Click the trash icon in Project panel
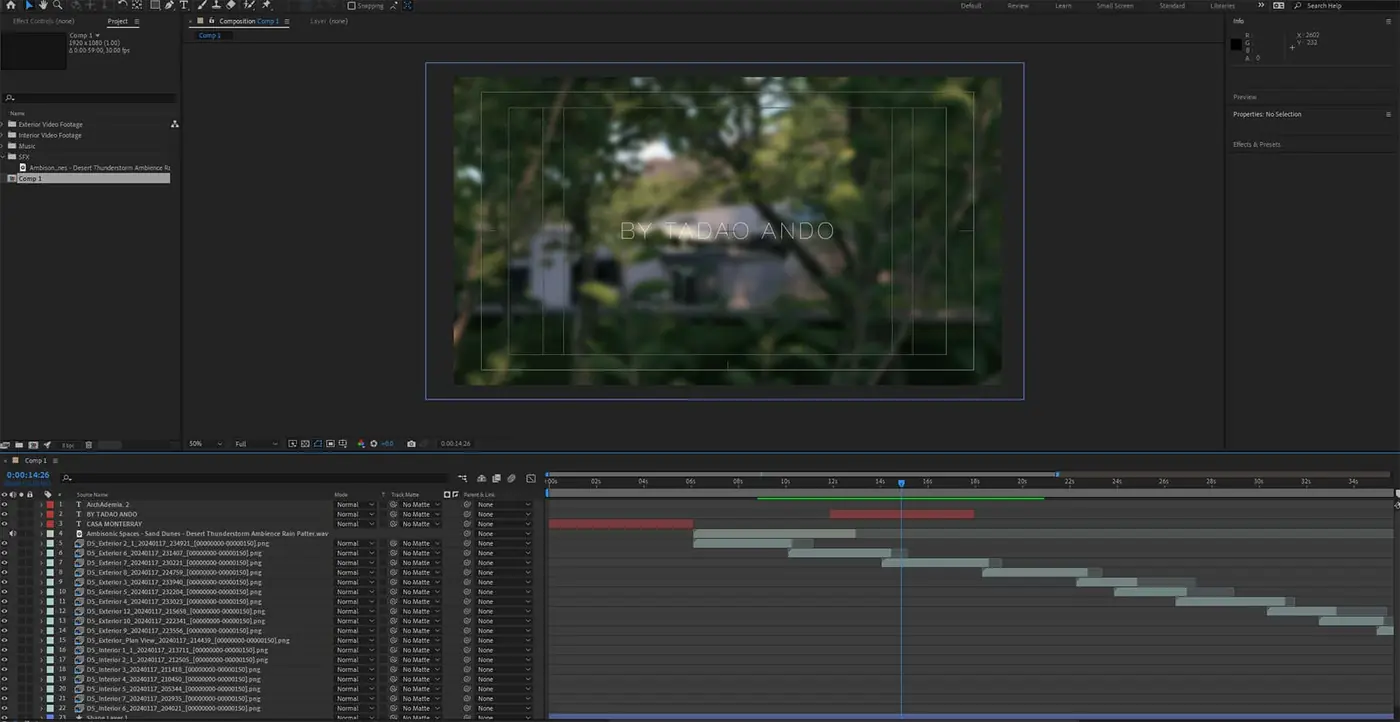Viewport: 1400px width, 722px height. pos(88,444)
